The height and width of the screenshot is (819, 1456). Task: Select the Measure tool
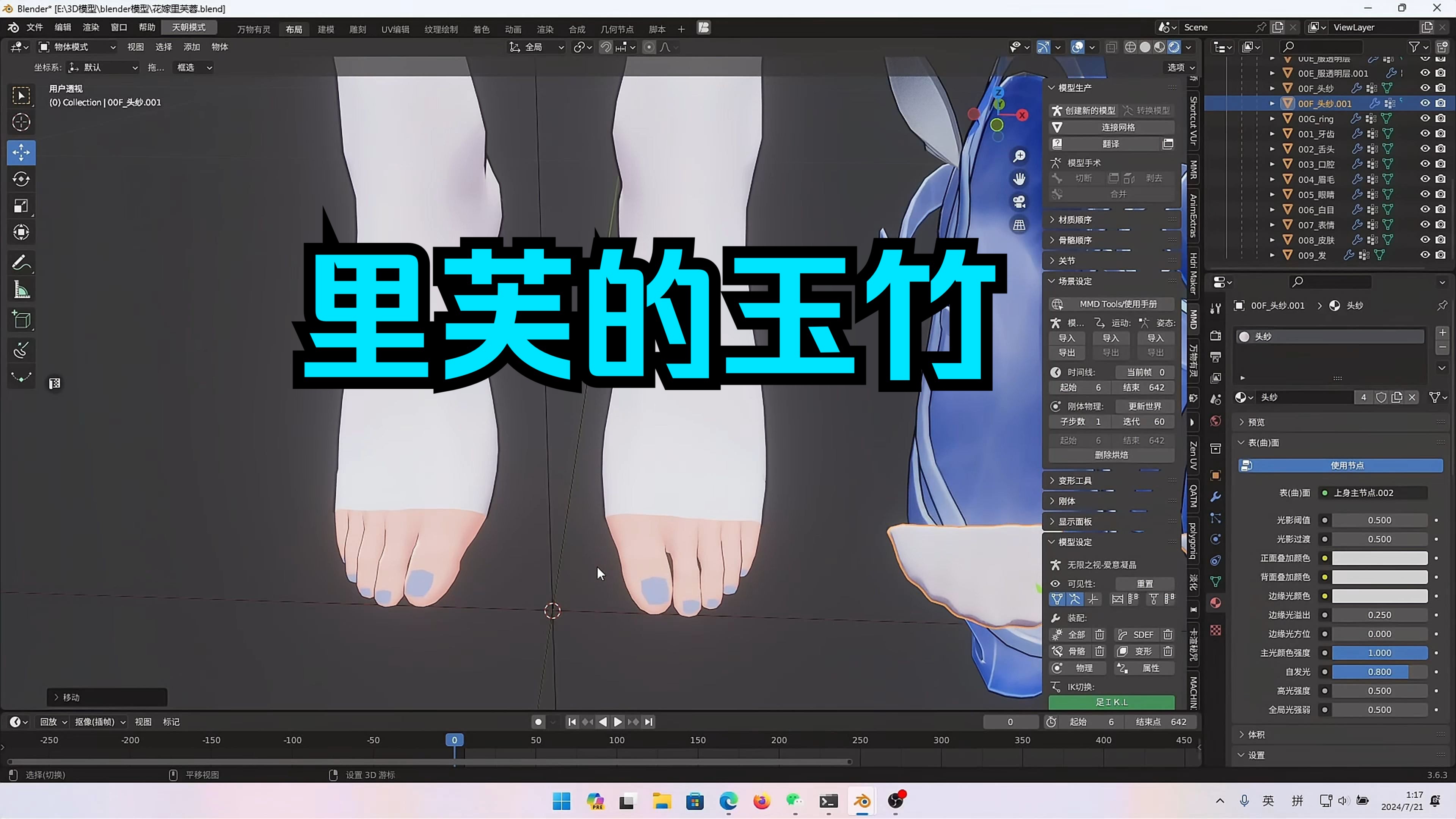coord(21,290)
